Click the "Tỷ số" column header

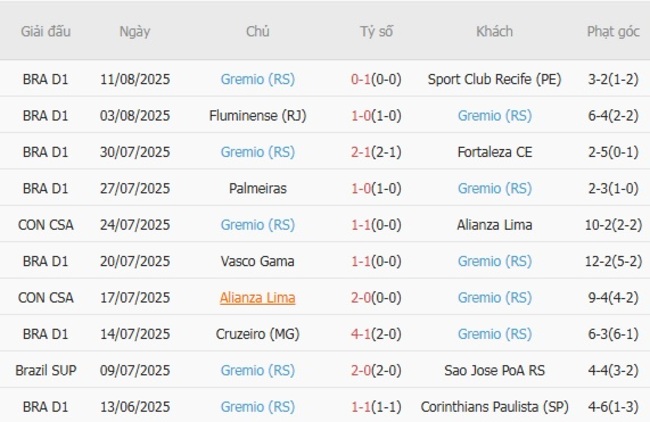(376, 31)
